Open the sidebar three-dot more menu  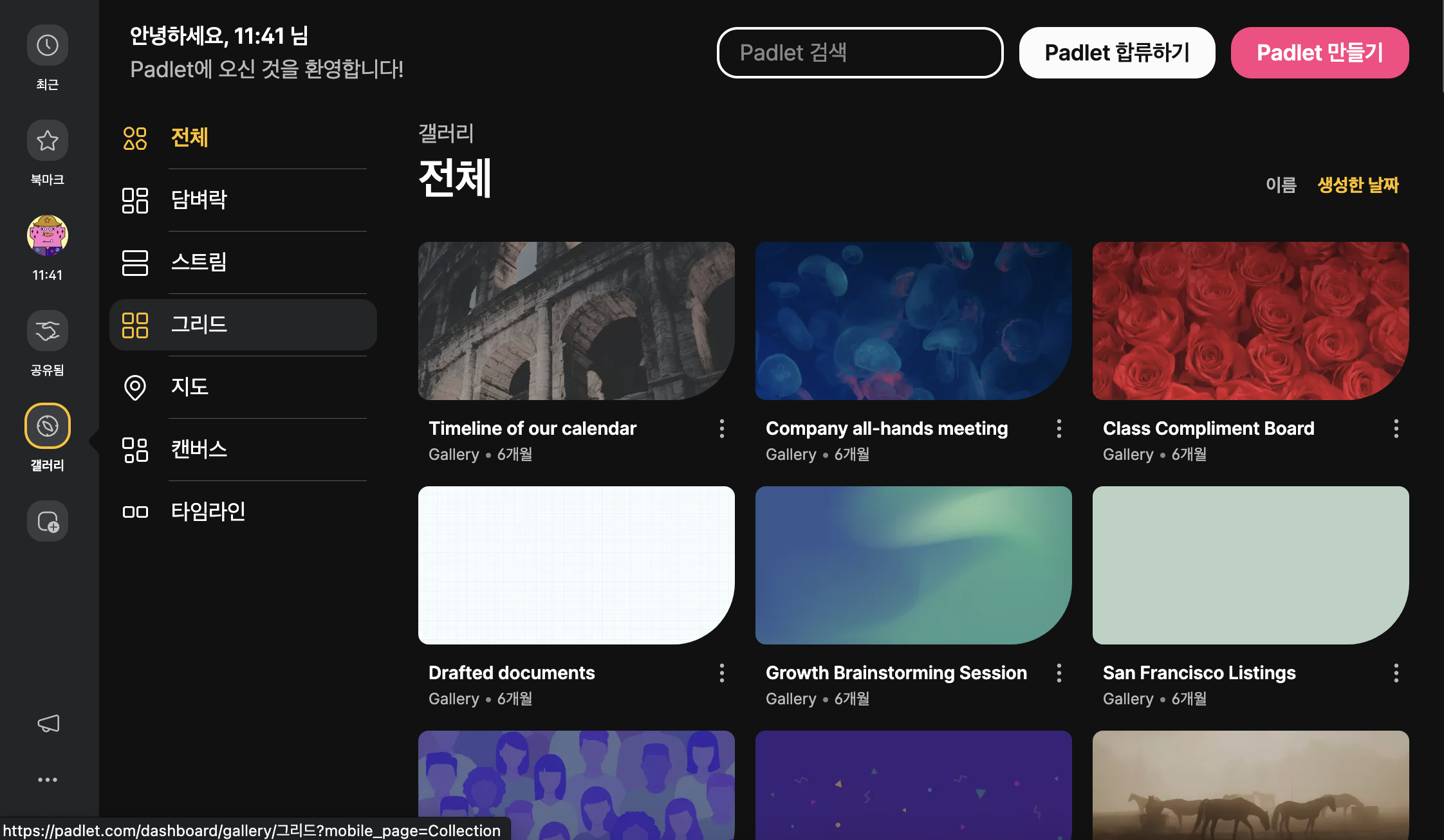click(48, 780)
